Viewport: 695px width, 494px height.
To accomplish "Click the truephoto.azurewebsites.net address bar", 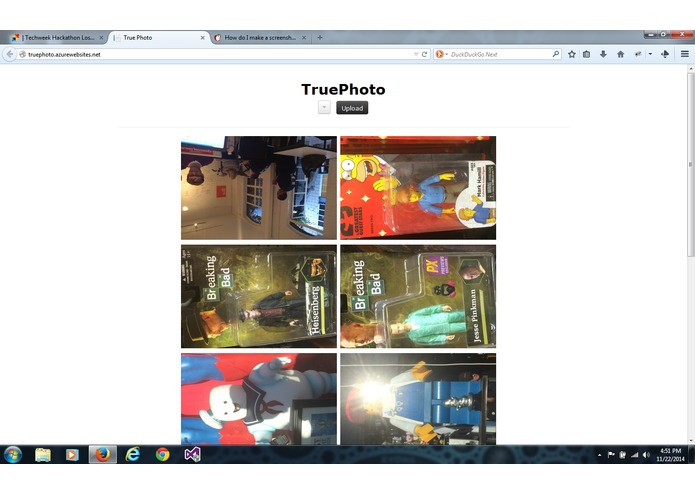I will 215,54.
